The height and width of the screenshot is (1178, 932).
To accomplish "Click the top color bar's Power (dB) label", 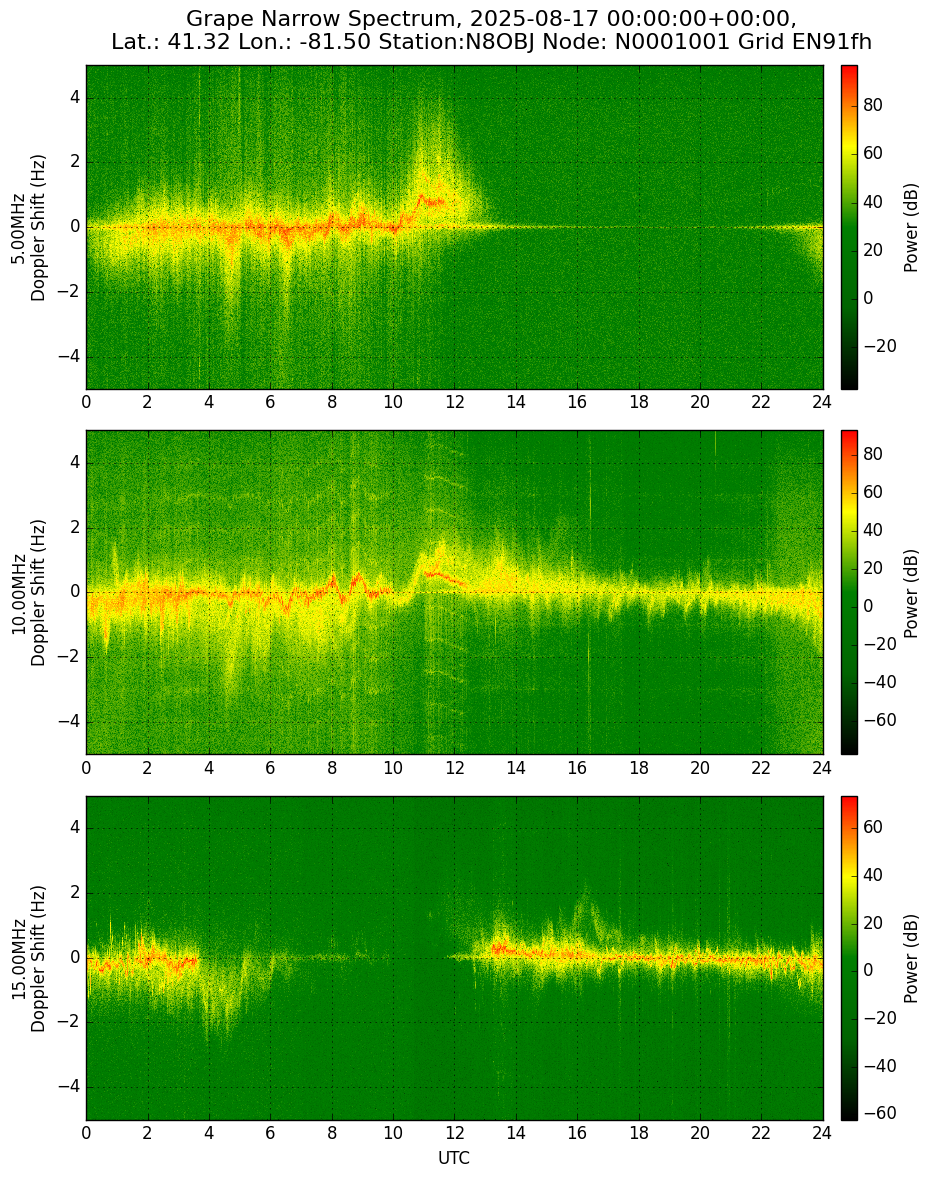I will click(911, 228).
